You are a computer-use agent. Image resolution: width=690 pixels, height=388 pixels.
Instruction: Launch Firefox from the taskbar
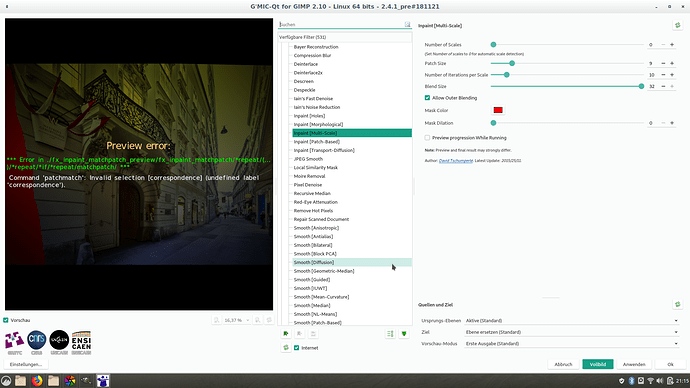[37, 381]
